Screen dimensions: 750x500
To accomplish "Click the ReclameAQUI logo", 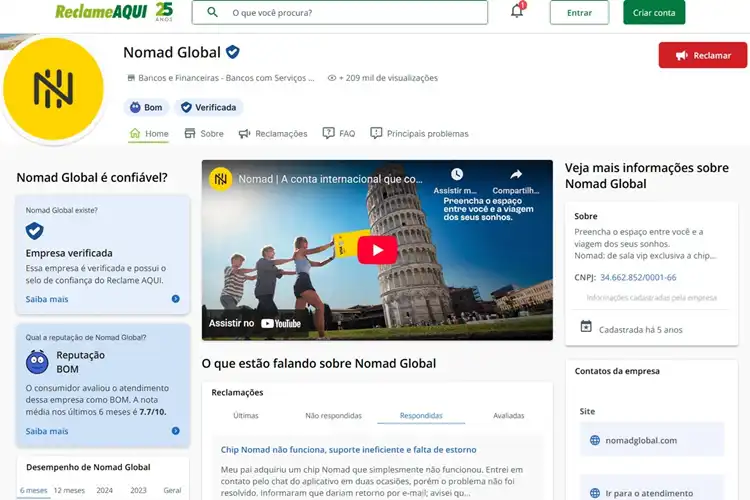I will pos(101,12).
